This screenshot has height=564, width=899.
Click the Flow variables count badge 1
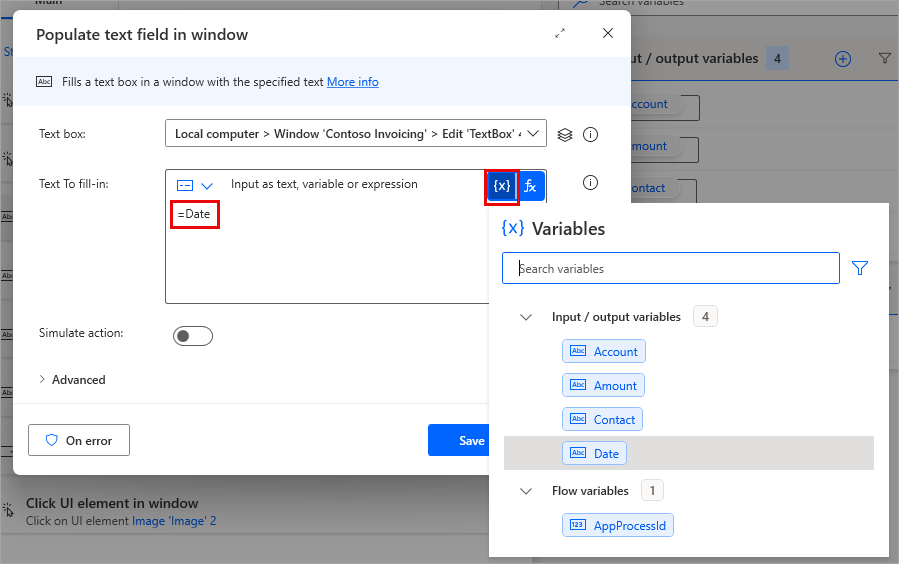(652, 491)
